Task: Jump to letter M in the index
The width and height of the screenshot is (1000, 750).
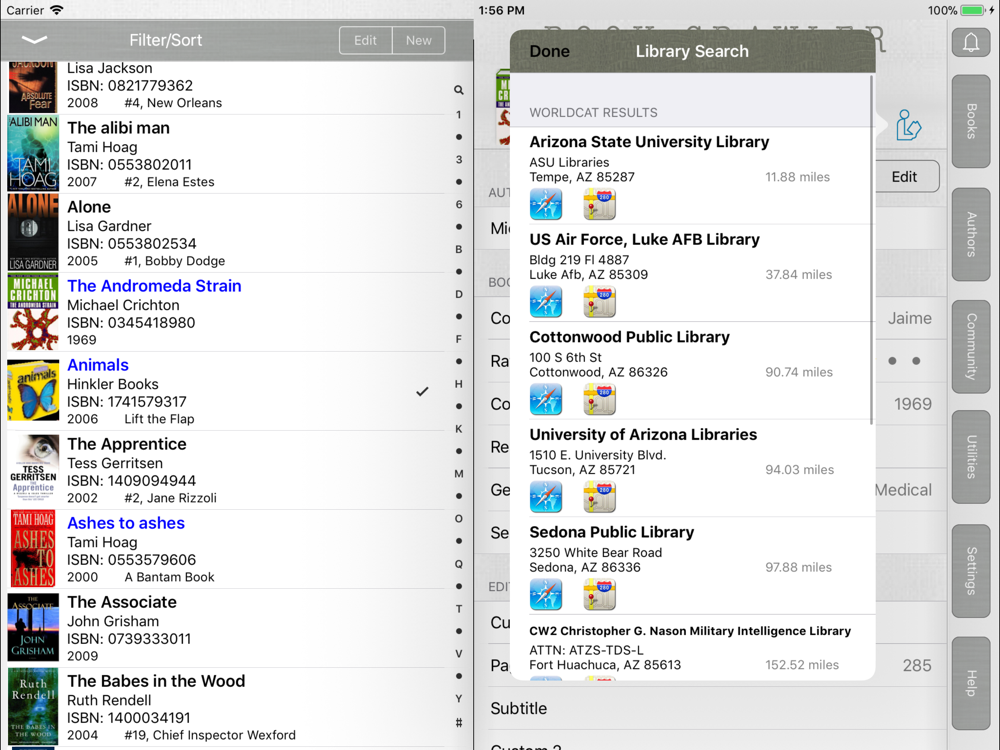Action: click(x=459, y=474)
